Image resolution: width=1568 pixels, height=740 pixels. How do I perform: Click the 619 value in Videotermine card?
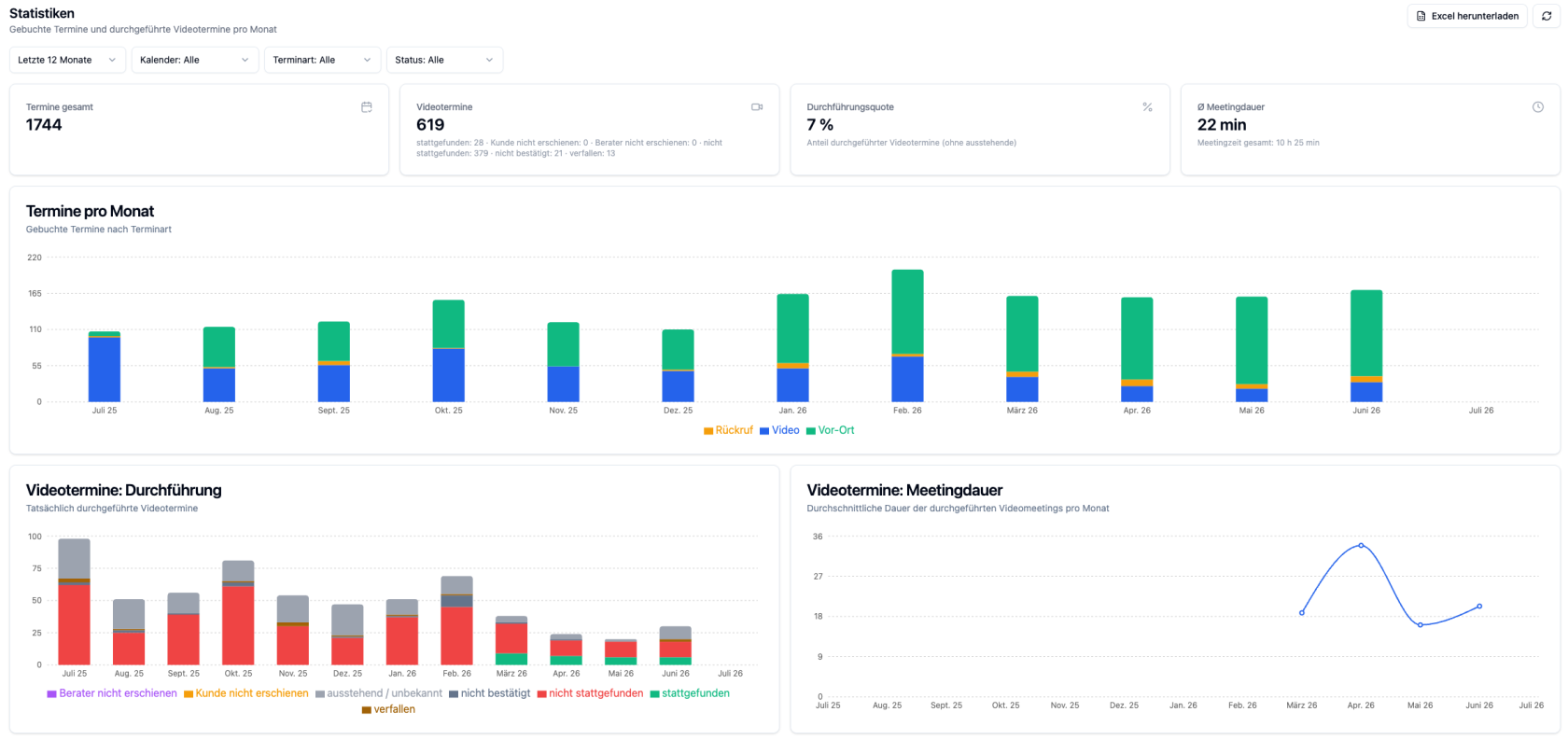(x=430, y=125)
